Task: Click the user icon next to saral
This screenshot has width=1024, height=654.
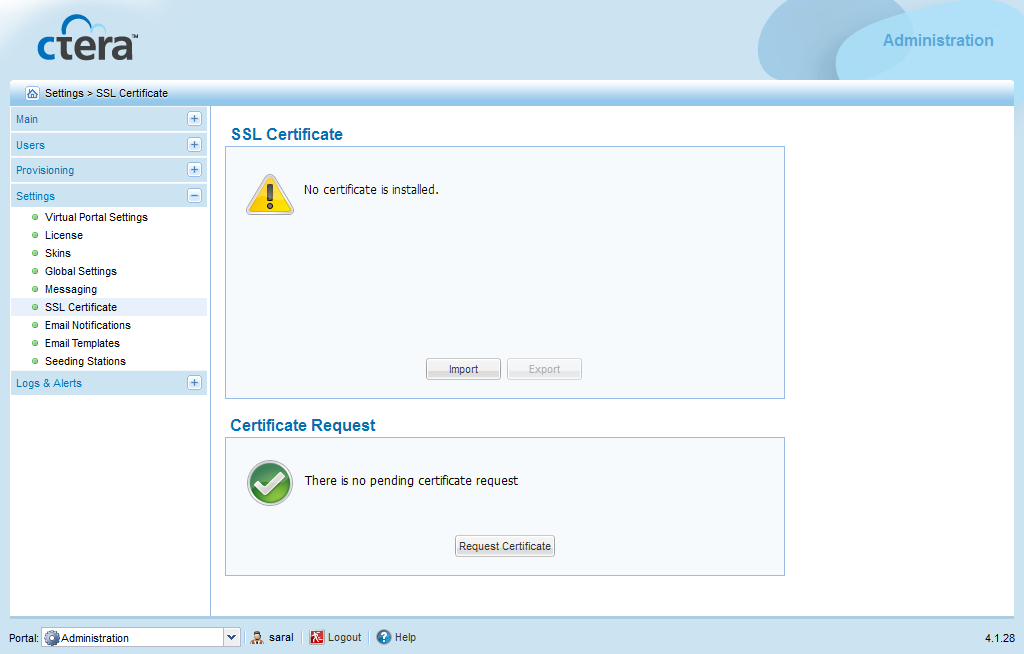Action: pos(257,637)
